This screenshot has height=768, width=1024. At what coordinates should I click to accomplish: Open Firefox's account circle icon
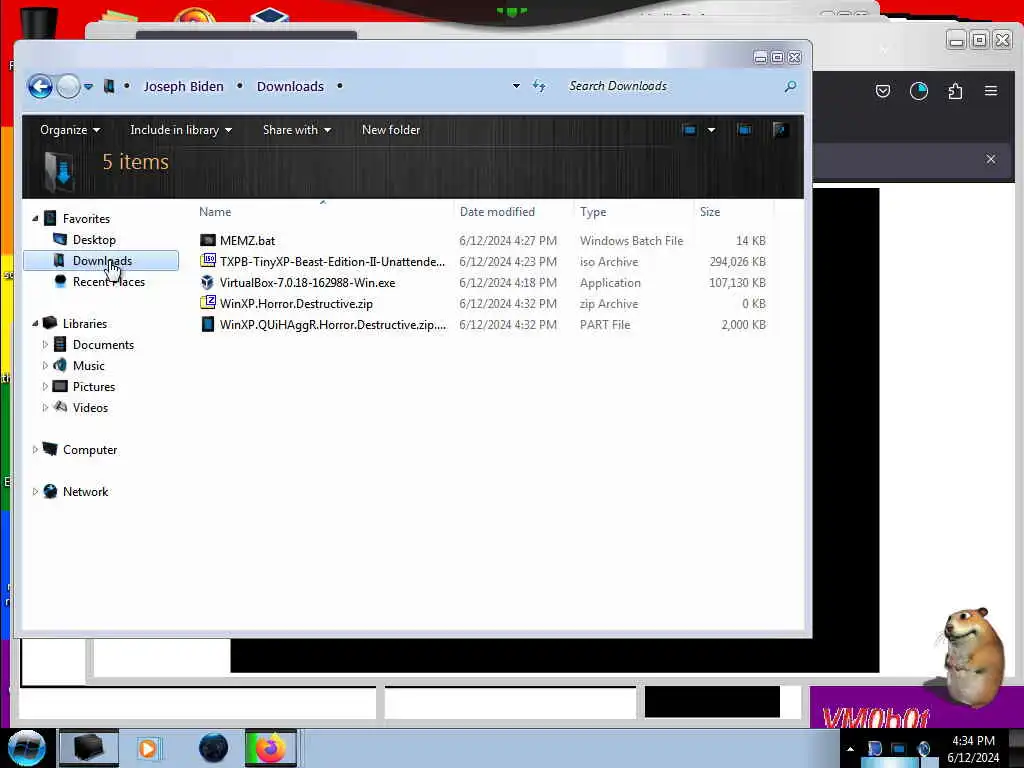pos(919,91)
